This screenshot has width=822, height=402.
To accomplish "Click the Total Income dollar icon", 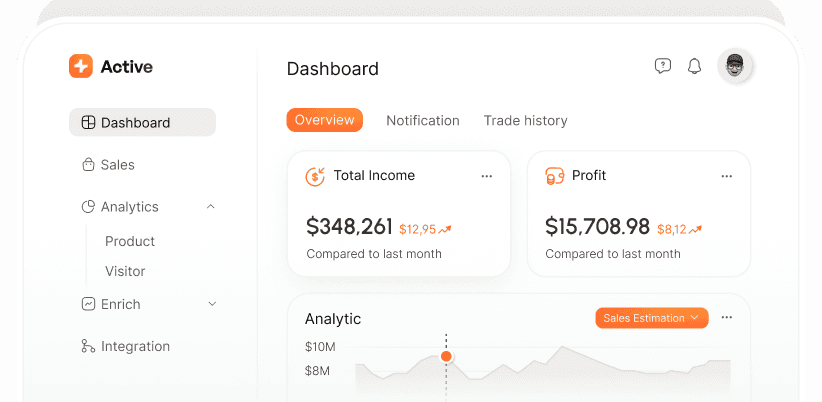I will tap(315, 176).
